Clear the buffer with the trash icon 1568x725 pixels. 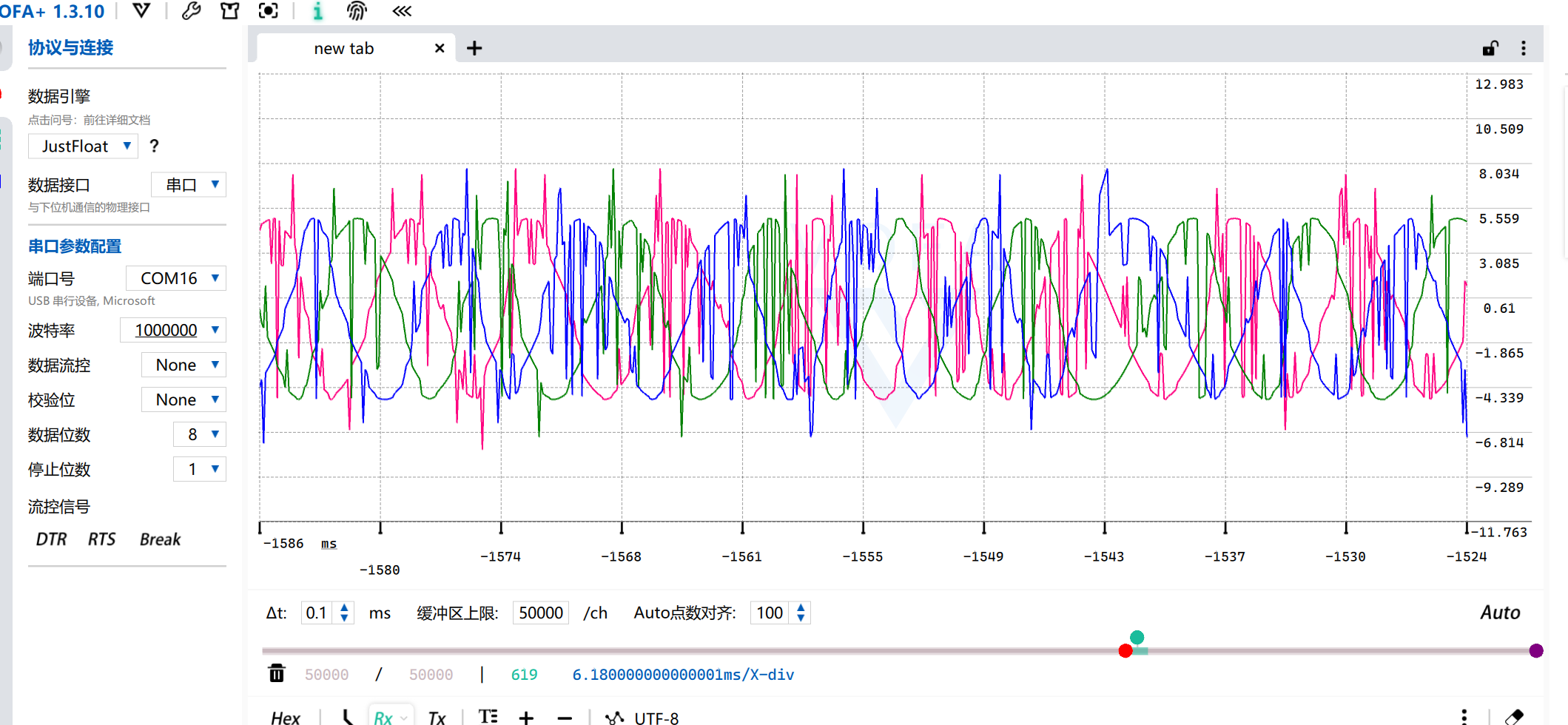[277, 673]
